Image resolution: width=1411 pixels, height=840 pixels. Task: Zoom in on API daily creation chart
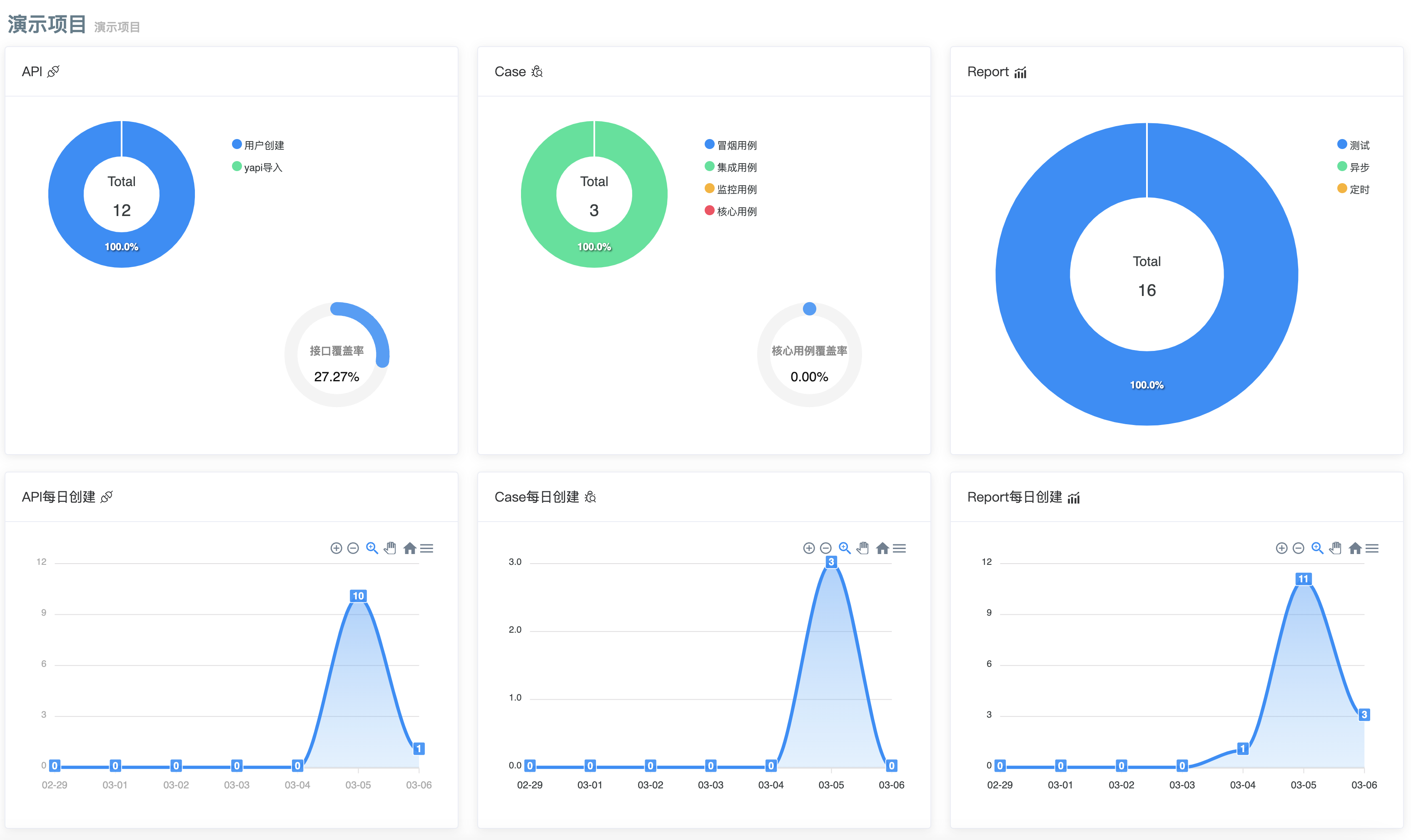point(336,548)
